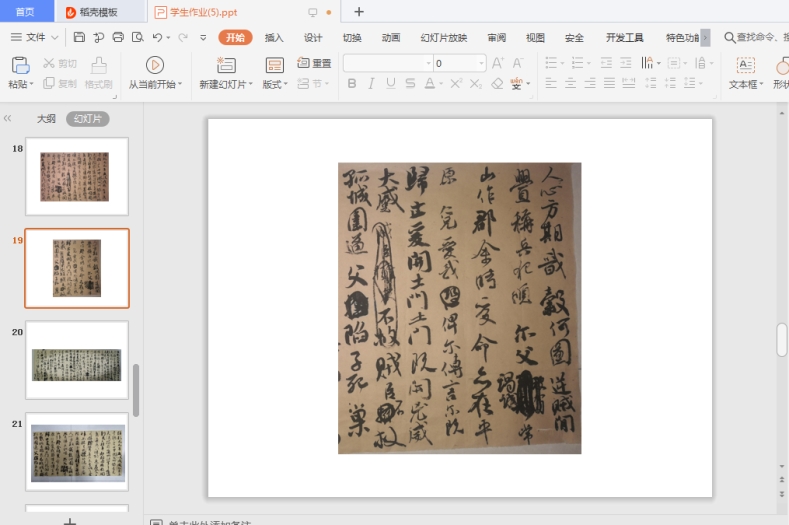Click the Print icon in quick toolbar

click(118, 38)
